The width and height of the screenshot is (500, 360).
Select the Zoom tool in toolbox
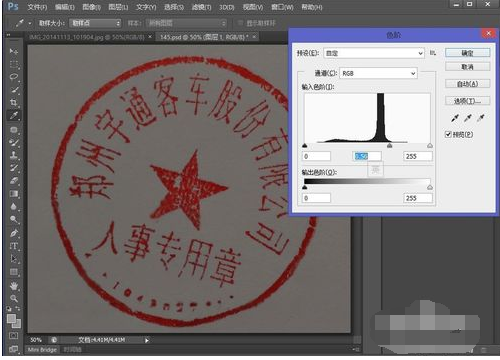pyautogui.click(x=14, y=298)
